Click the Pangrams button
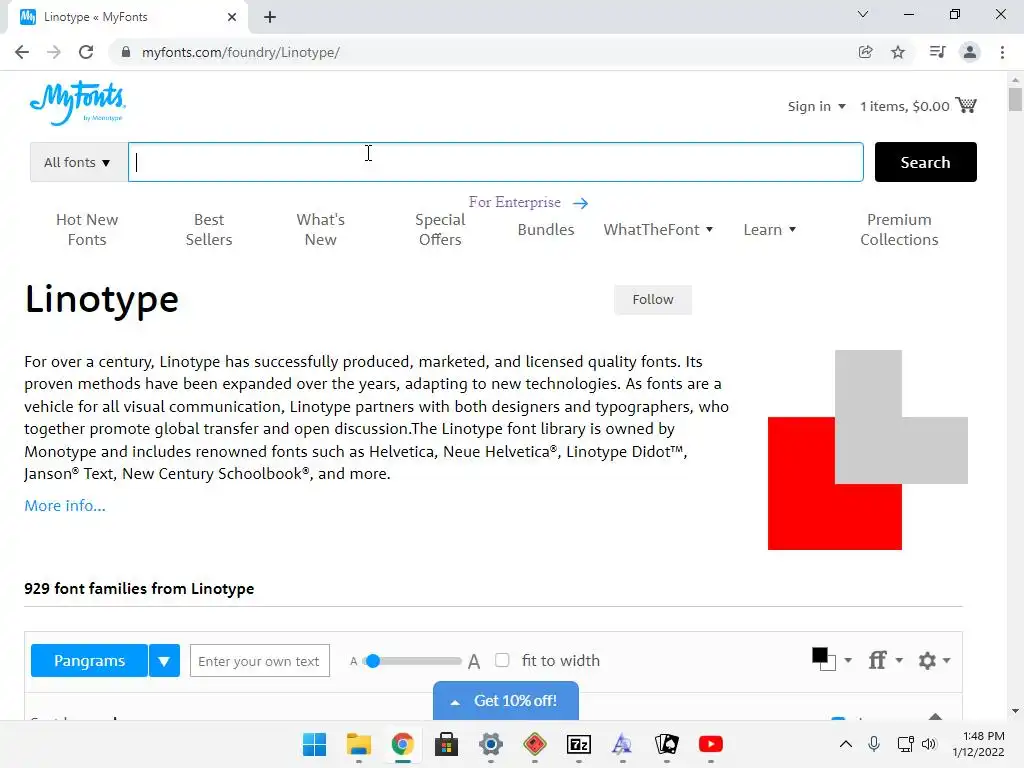Viewport: 1024px width, 768px height. point(89,661)
